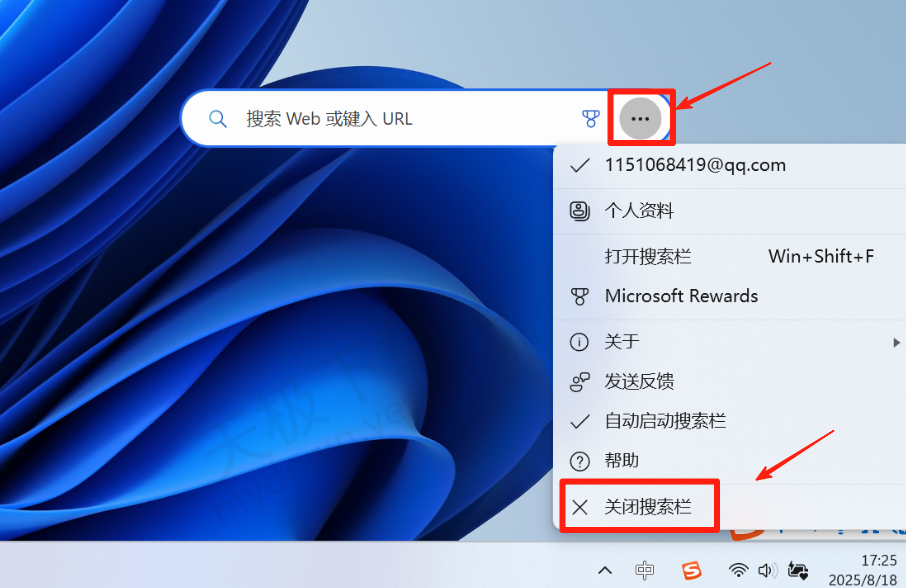Screen dimensions: 906x588
Task: Select the checked 1151068419@qq.com account
Action: click(694, 166)
